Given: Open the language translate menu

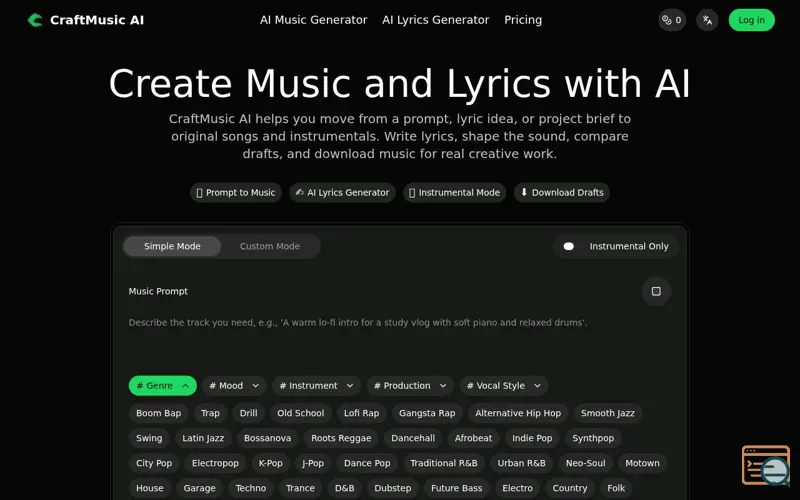Looking at the screenshot, I should [x=707, y=20].
